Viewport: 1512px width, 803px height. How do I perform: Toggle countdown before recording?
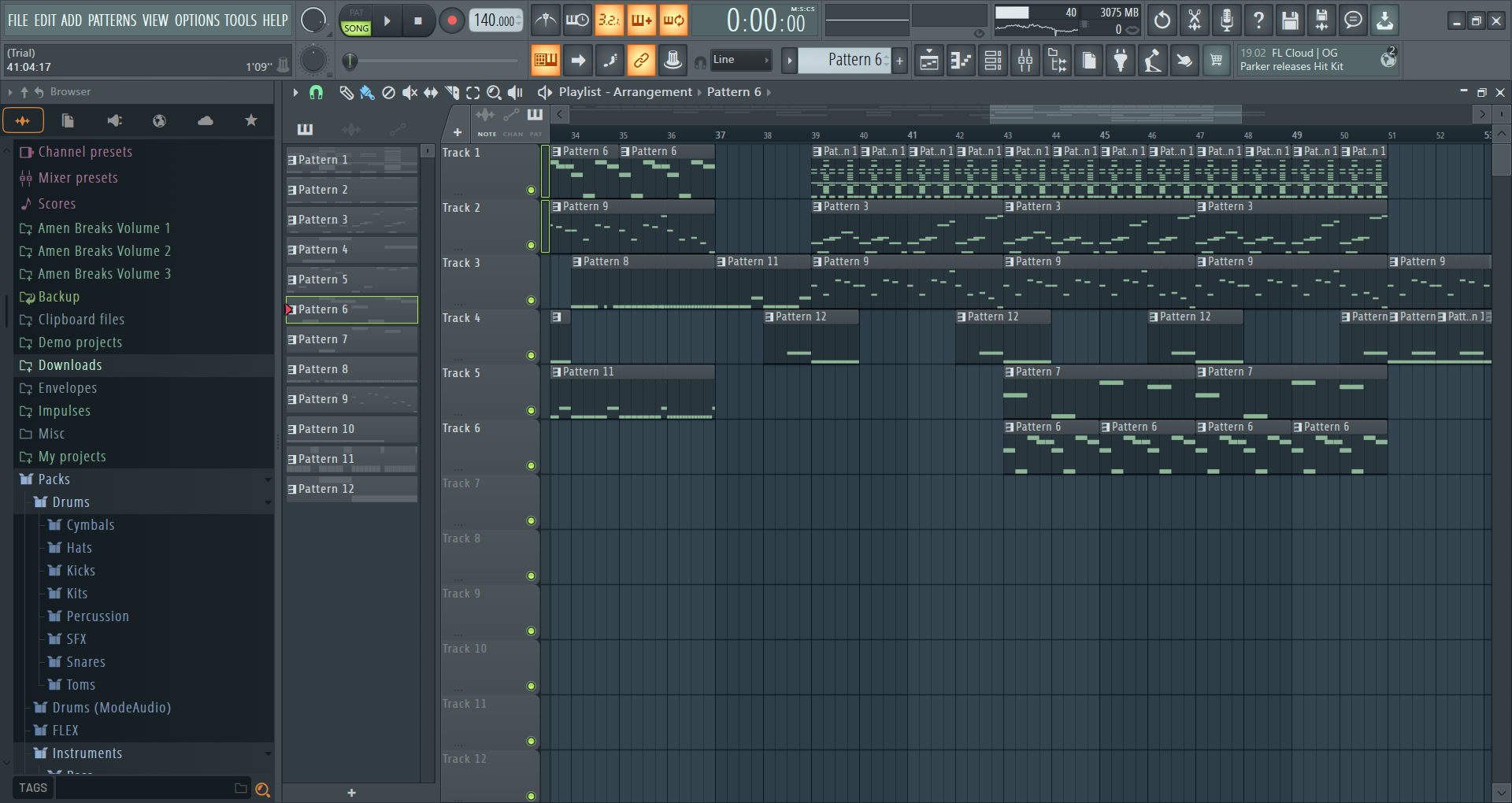tap(610, 20)
